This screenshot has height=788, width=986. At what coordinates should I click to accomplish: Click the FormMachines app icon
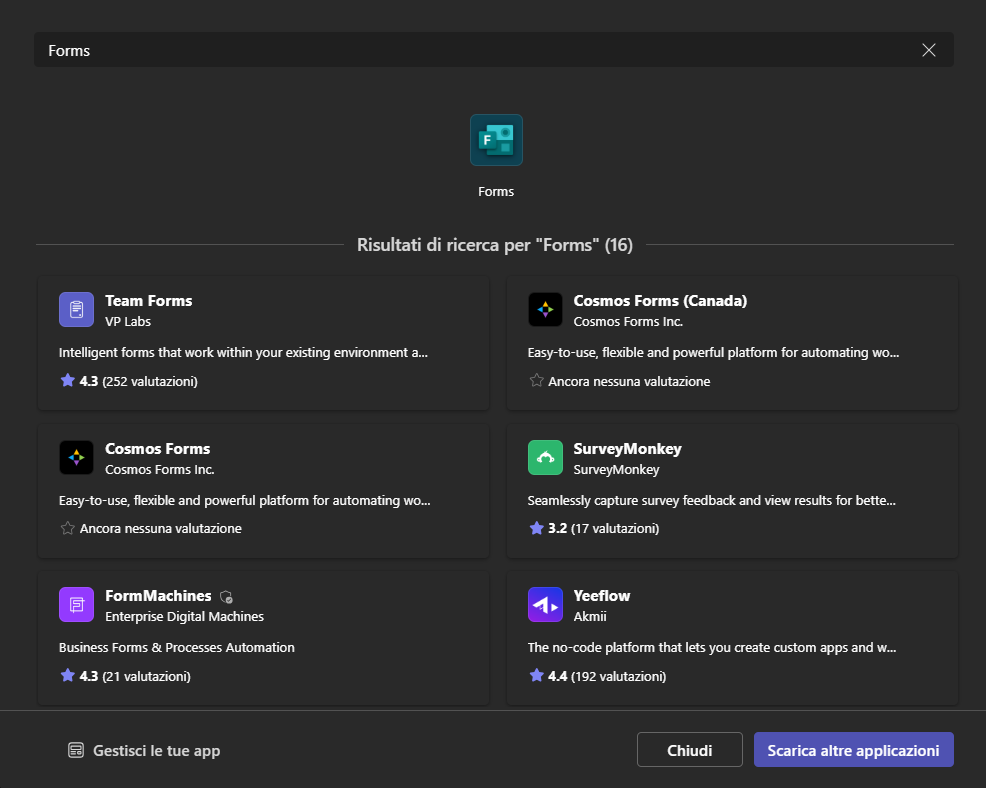(76, 604)
